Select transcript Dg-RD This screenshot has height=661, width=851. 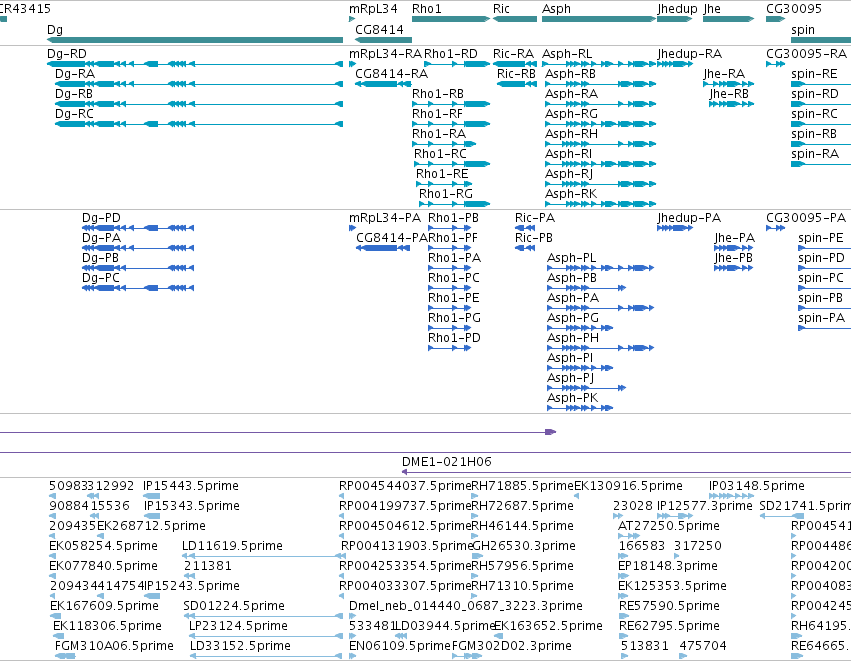point(195,64)
